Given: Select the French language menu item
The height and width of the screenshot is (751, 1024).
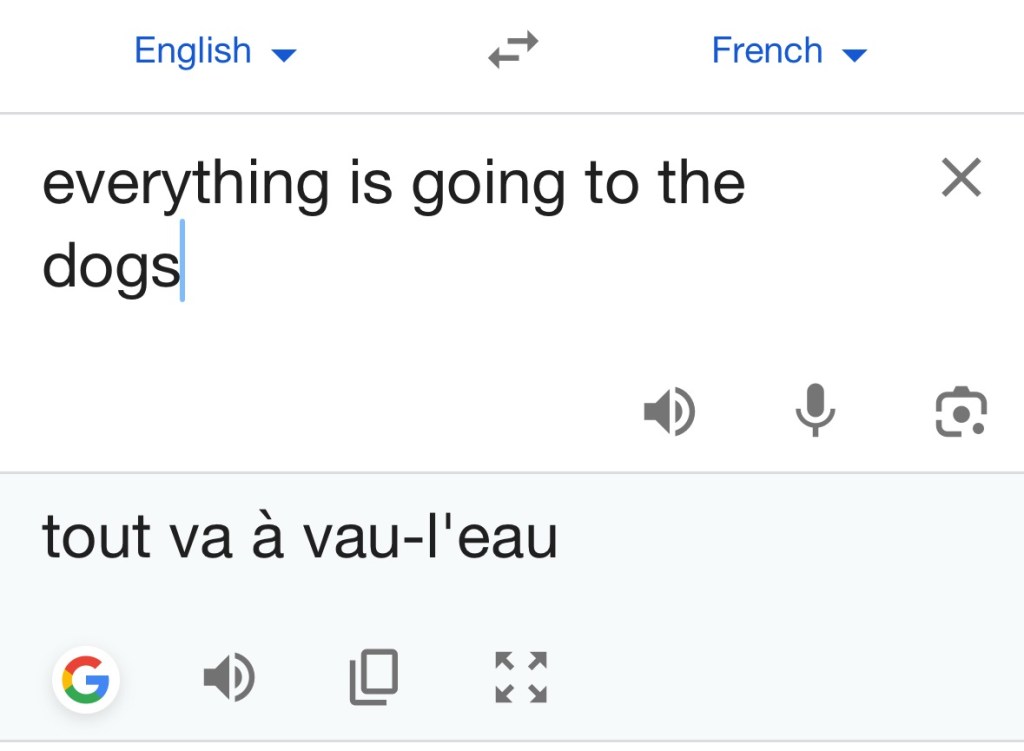Looking at the screenshot, I should pos(766,50).
